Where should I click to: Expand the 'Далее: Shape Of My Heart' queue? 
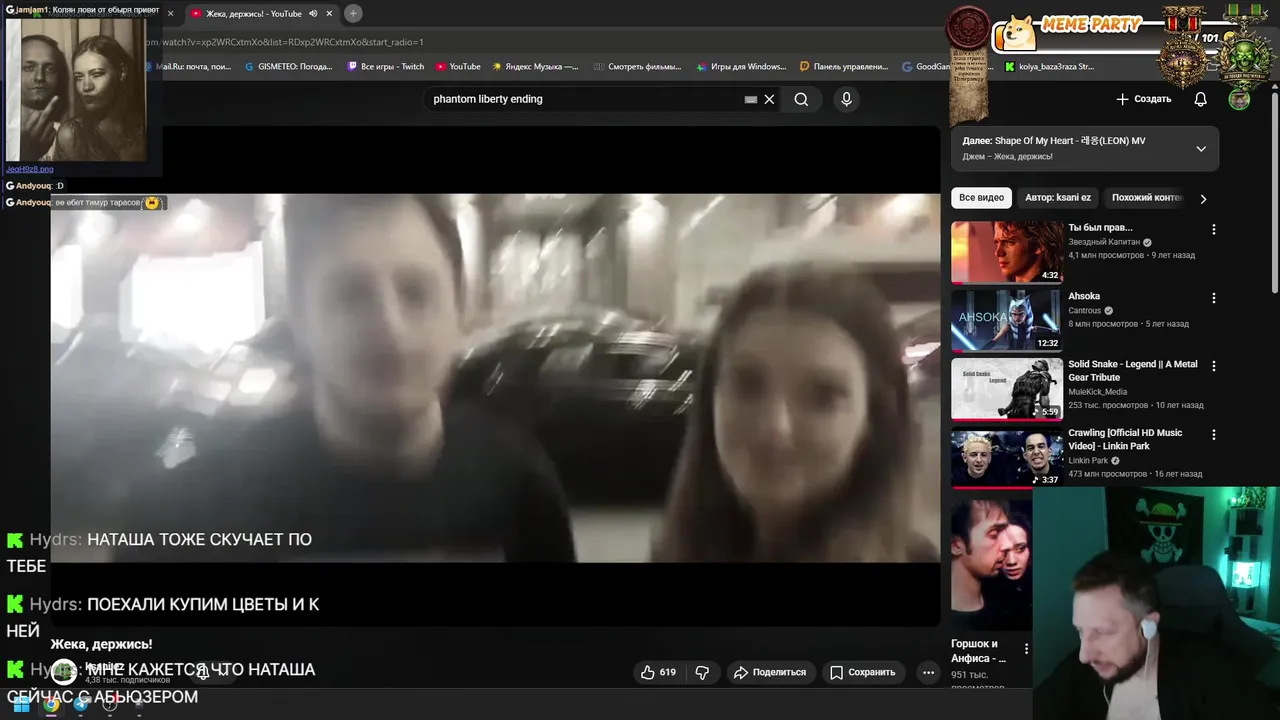(1201, 149)
